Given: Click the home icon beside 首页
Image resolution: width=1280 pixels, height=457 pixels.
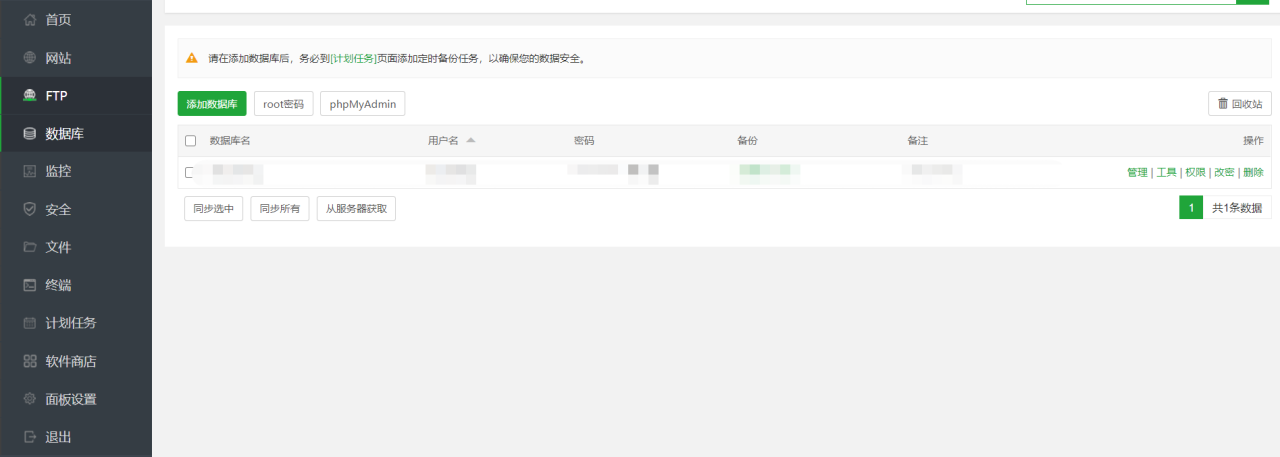Looking at the screenshot, I should (x=30, y=20).
